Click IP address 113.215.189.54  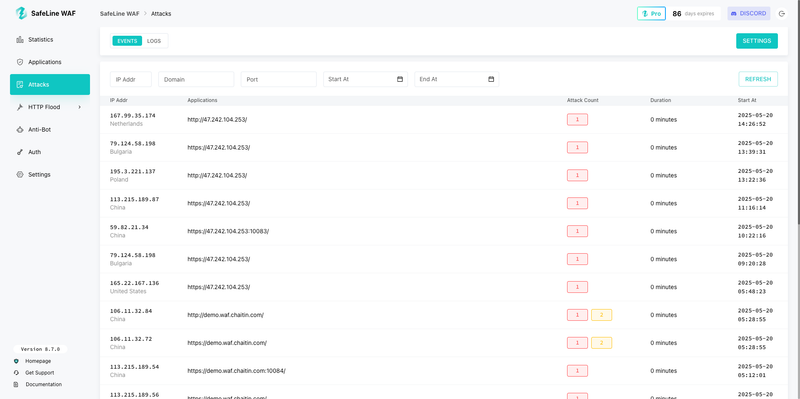135,367
